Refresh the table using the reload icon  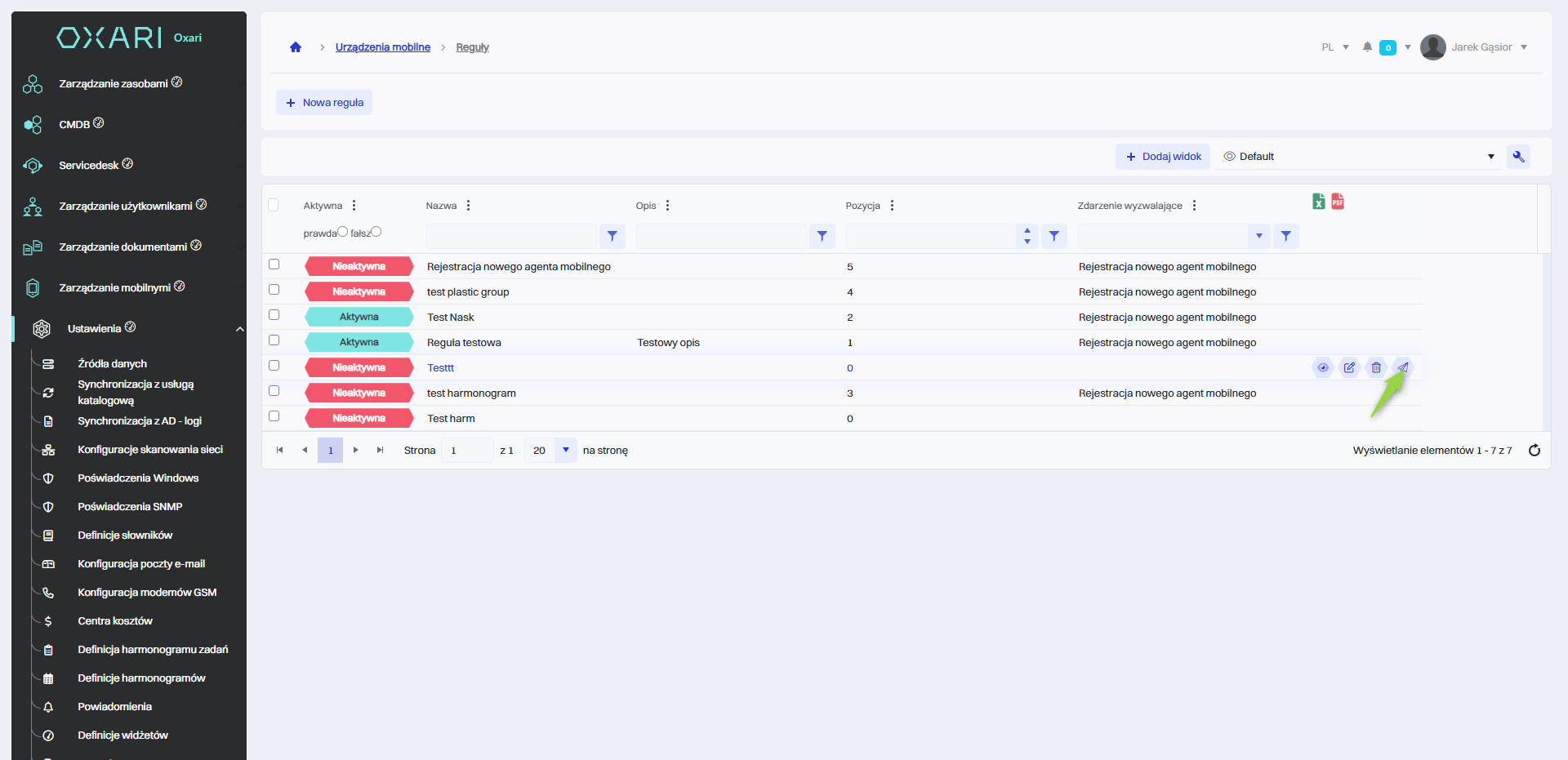[x=1534, y=451]
